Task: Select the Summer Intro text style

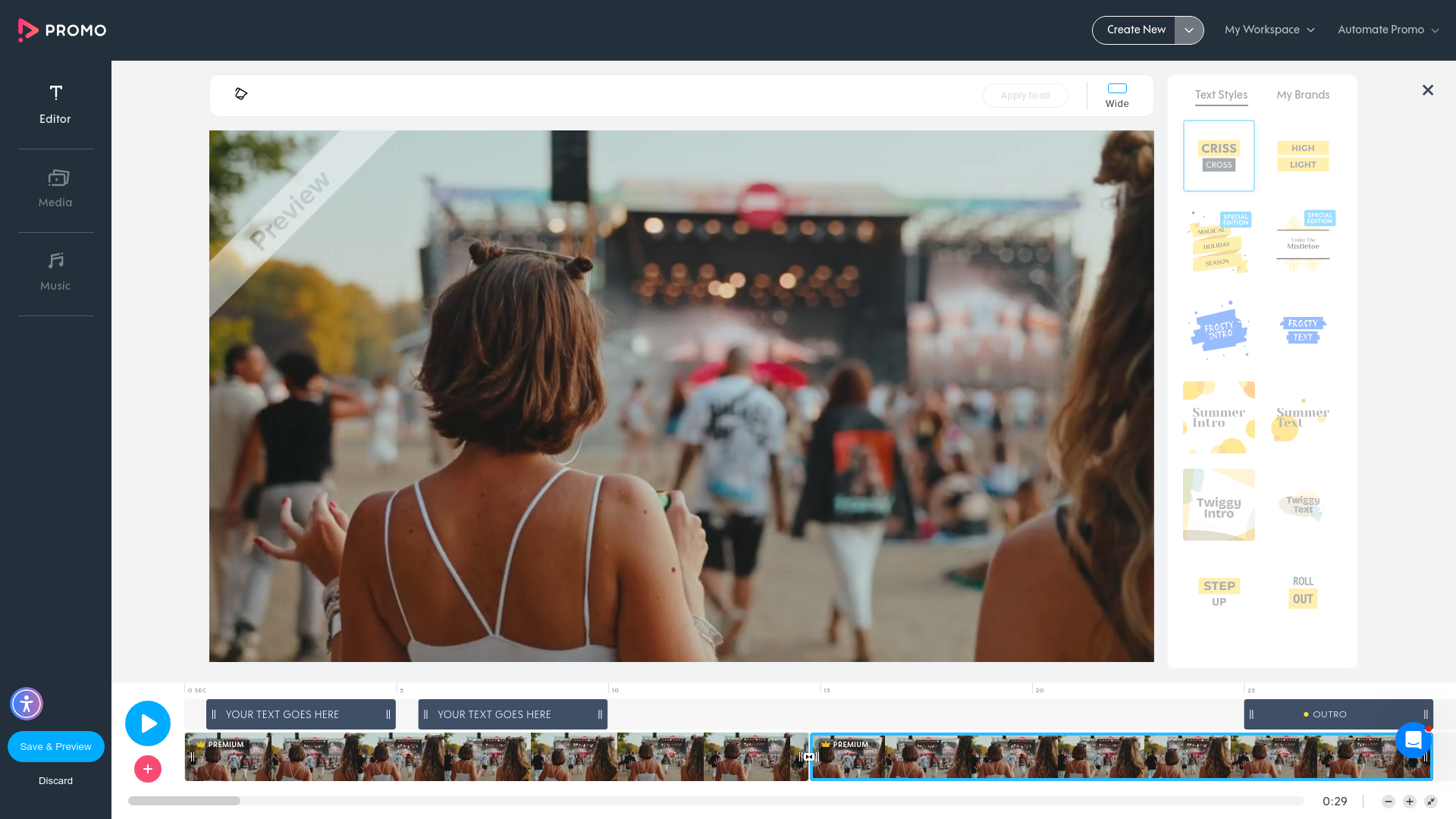Action: coord(1219,417)
